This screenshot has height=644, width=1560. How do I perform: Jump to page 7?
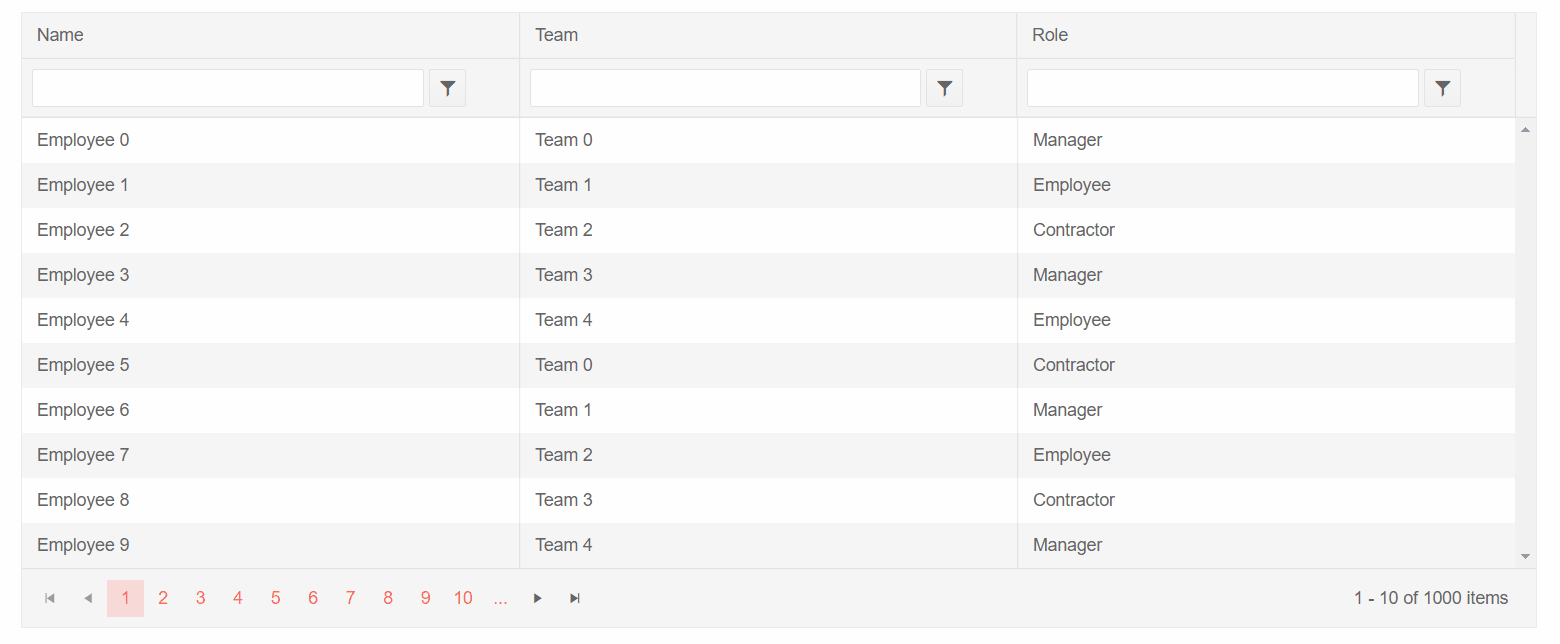tap(350, 598)
